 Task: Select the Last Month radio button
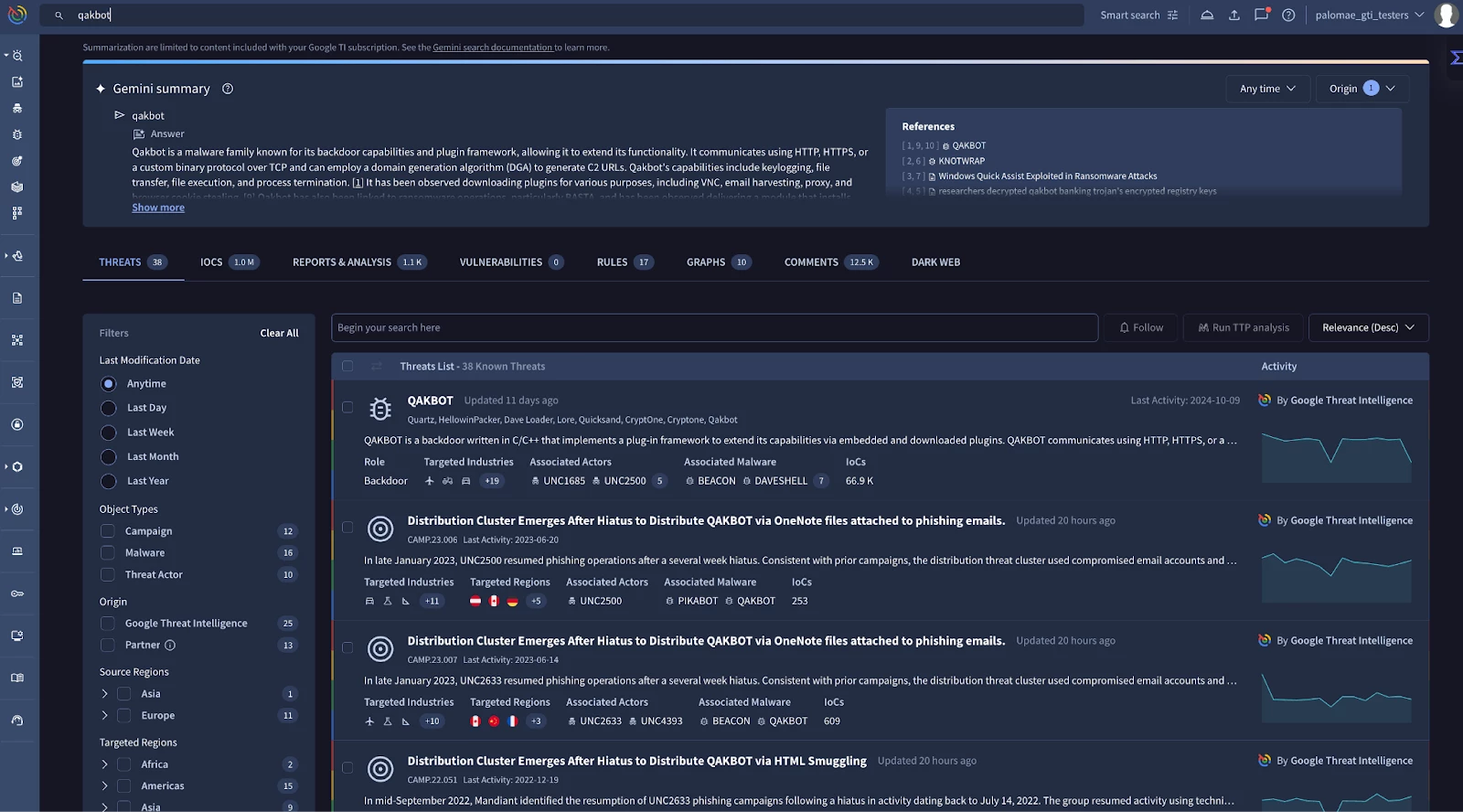108,456
